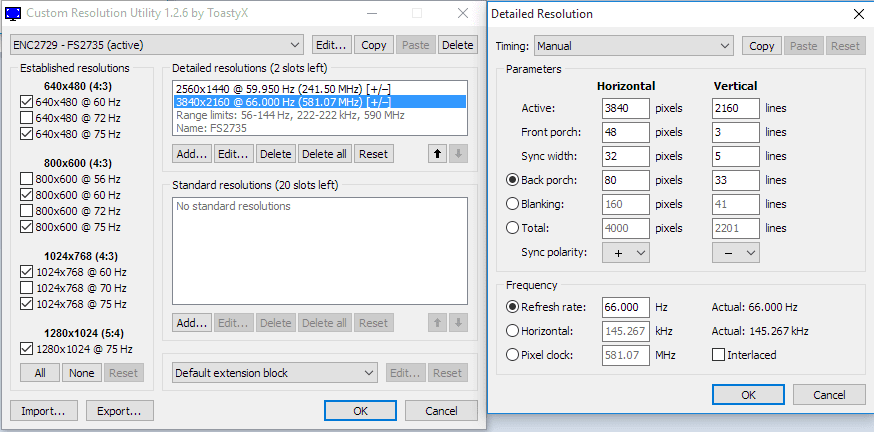Click the Standard resolutions empty list box
This screenshot has width=874, height=432.
click(x=319, y=251)
